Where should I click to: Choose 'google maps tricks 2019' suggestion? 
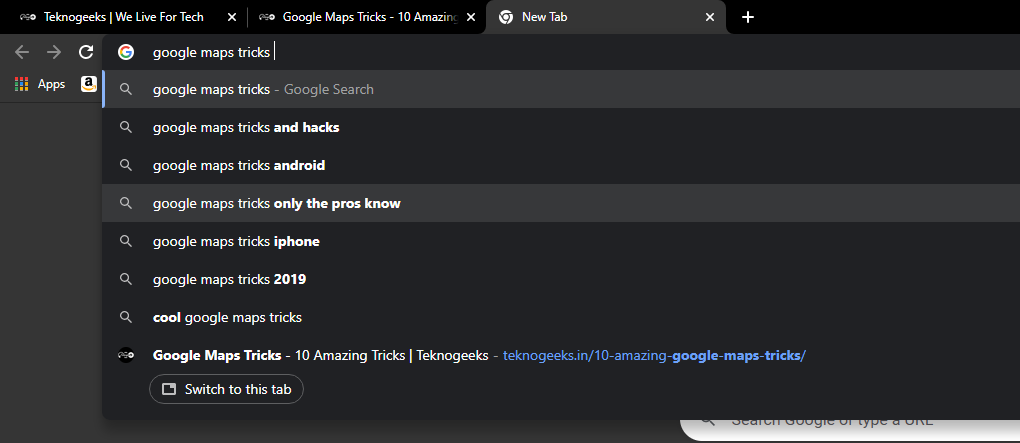pos(561,280)
